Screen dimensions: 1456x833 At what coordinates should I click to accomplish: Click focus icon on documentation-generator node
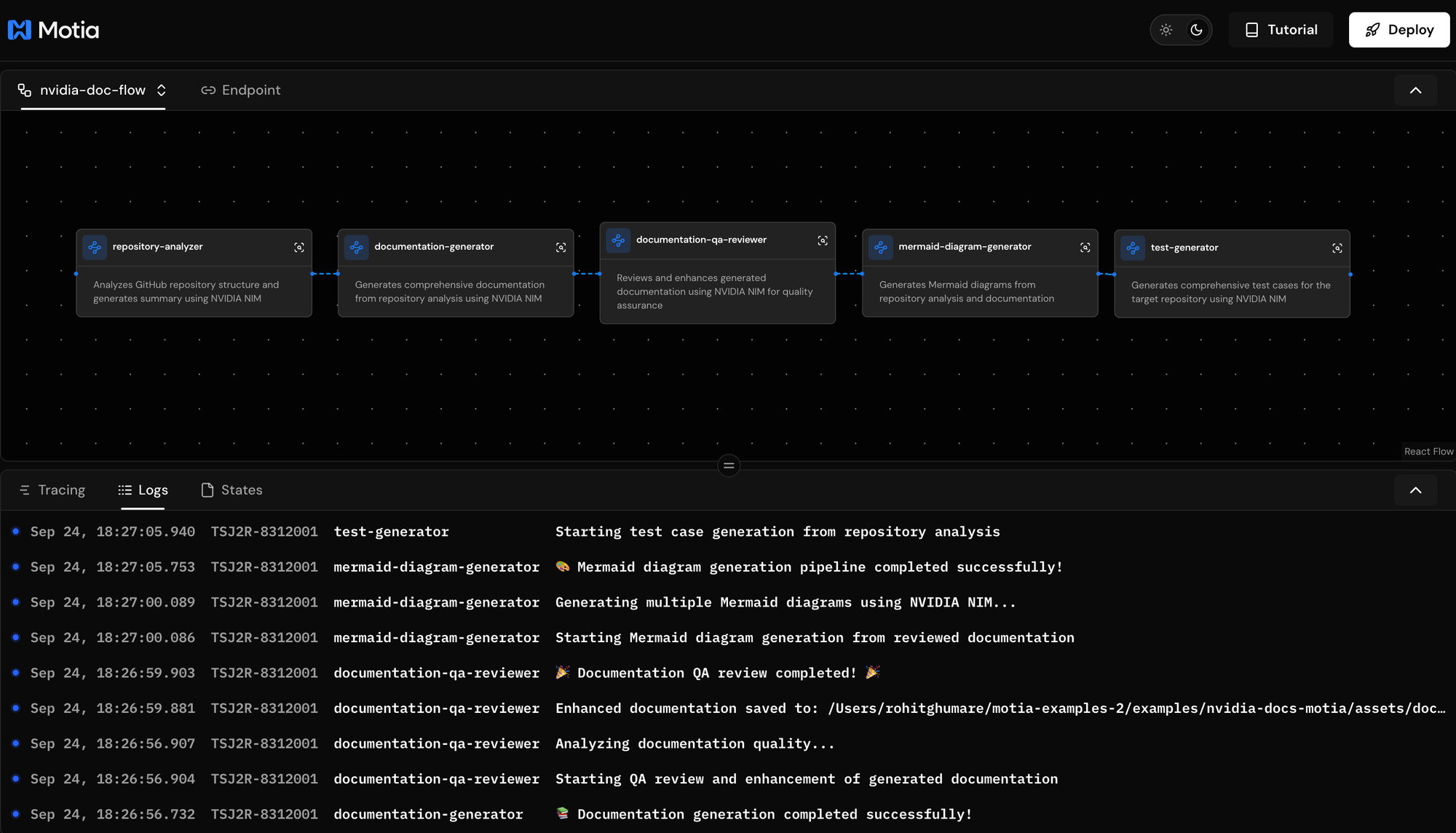pyautogui.click(x=561, y=248)
